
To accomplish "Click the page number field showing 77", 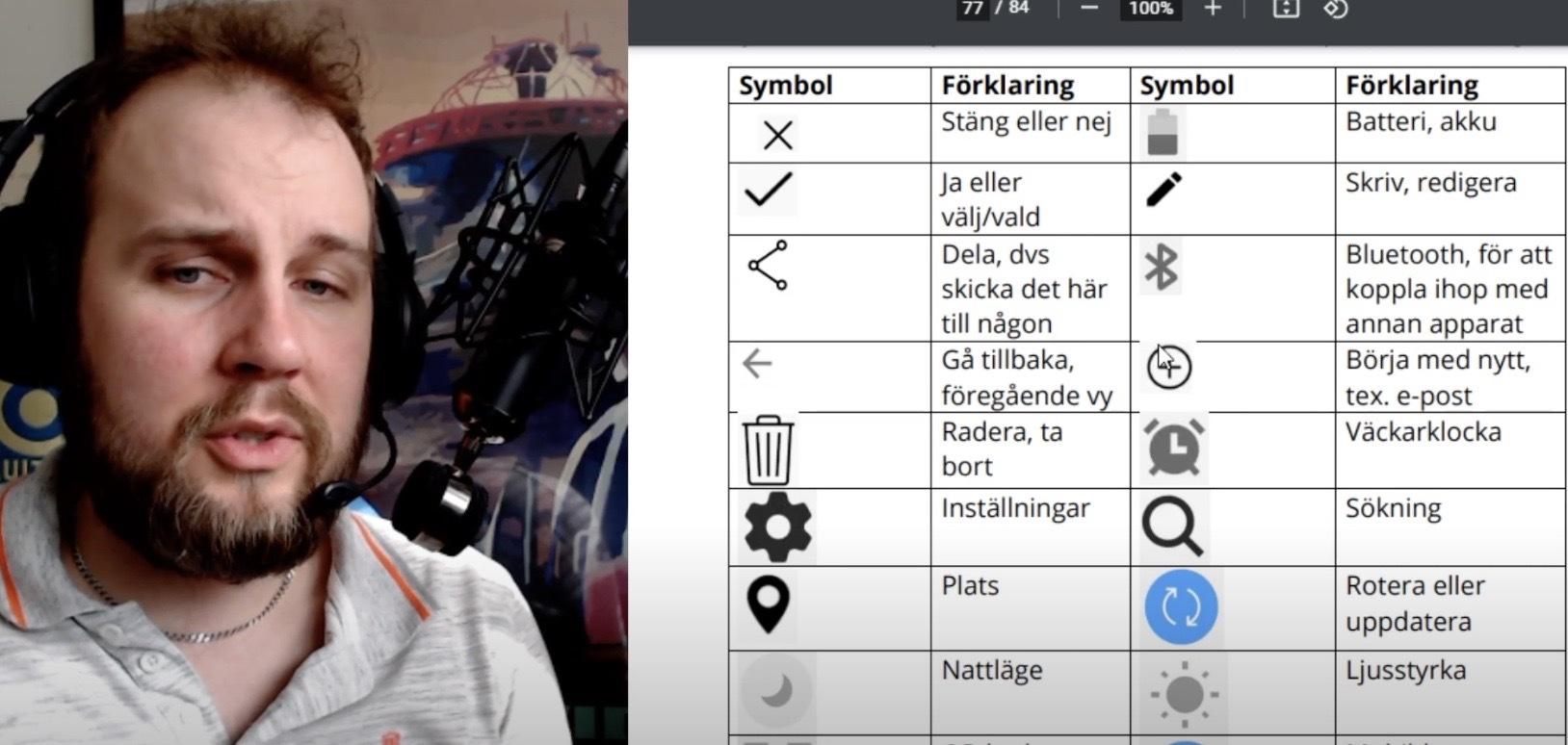I will 973,9.
